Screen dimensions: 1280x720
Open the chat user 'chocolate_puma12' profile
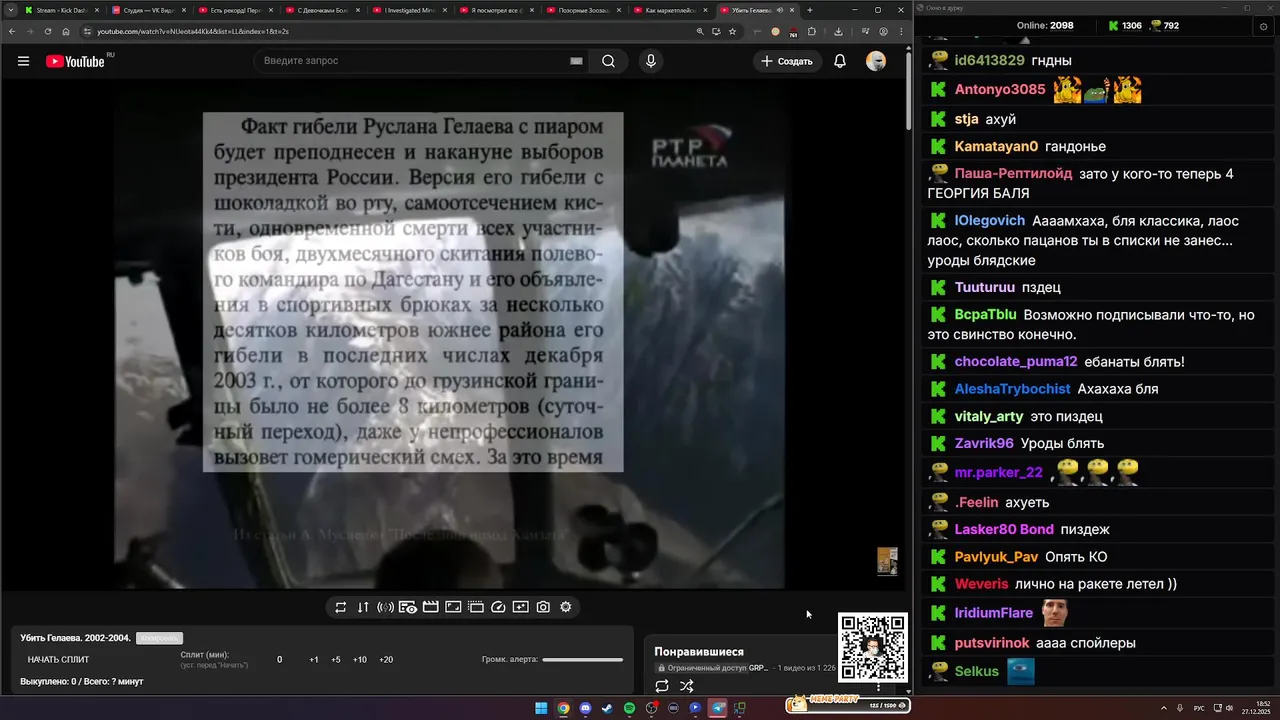tap(1016, 362)
